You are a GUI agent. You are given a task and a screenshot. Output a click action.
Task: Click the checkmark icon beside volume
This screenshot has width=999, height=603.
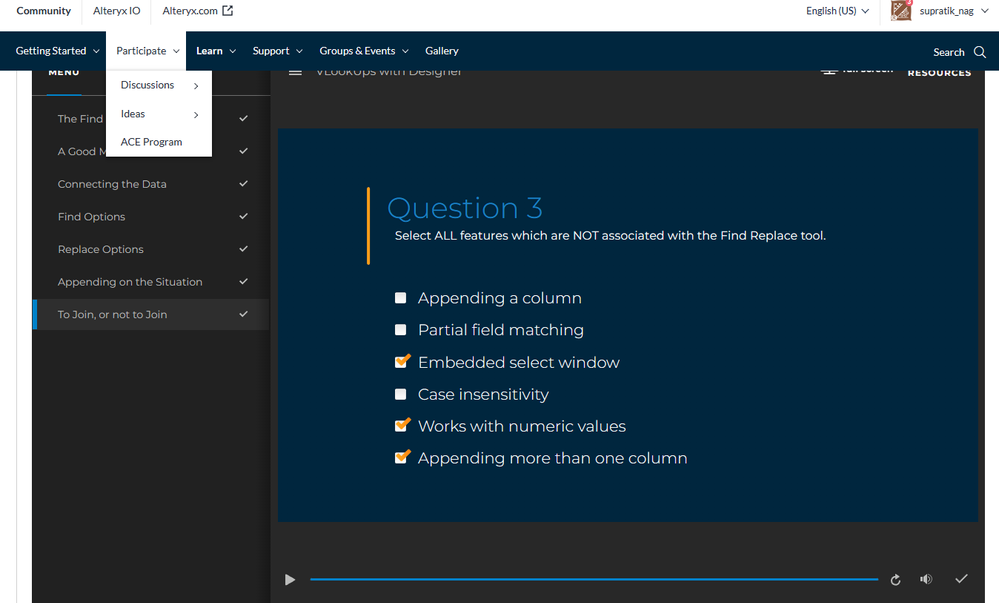point(961,578)
